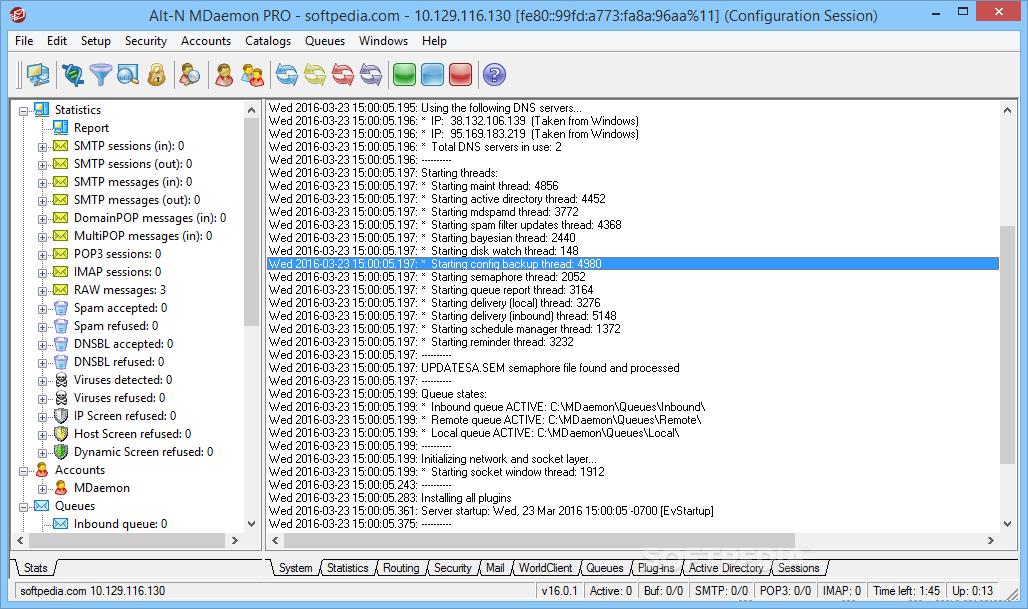This screenshot has height=609, width=1028.
Task: Select MultiPOP messages (in): 0 row
Action: point(143,235)
